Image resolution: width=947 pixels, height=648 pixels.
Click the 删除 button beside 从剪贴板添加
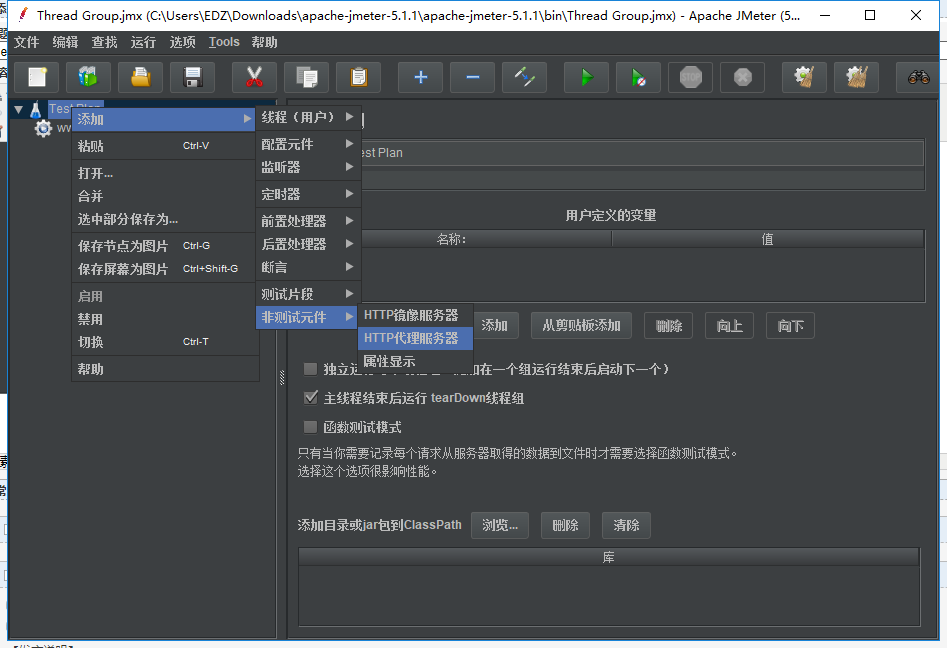pos(669,326)
